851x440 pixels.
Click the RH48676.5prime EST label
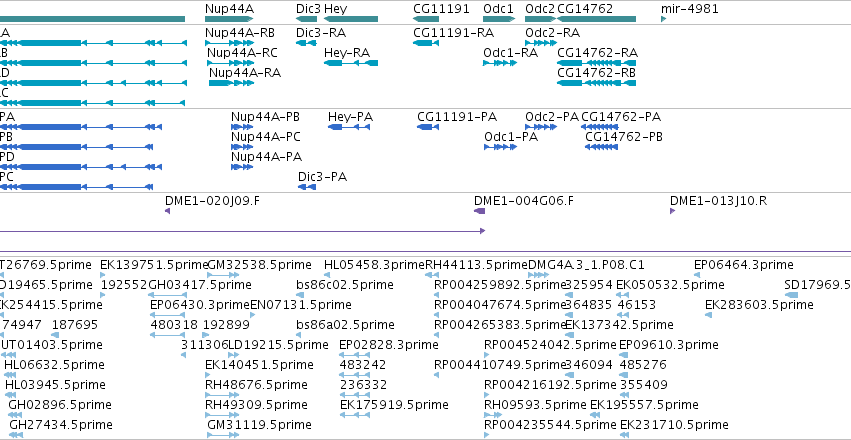(256, 385)
